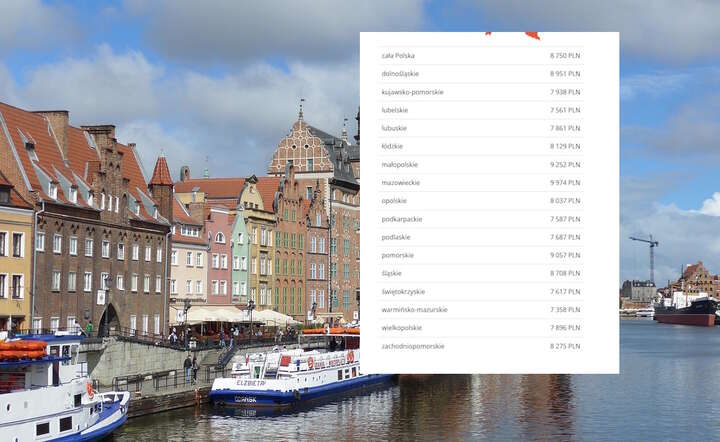Screen dimensions: 720x442
Task: Select the 'cała Polska' row label
Action: [x=398, y=56]
